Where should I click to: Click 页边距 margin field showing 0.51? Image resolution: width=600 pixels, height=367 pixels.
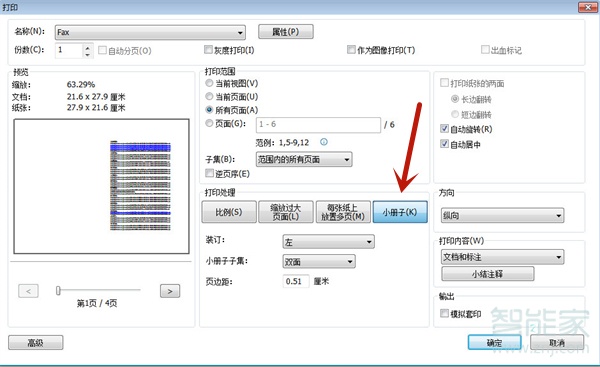(x=295, y=281)
